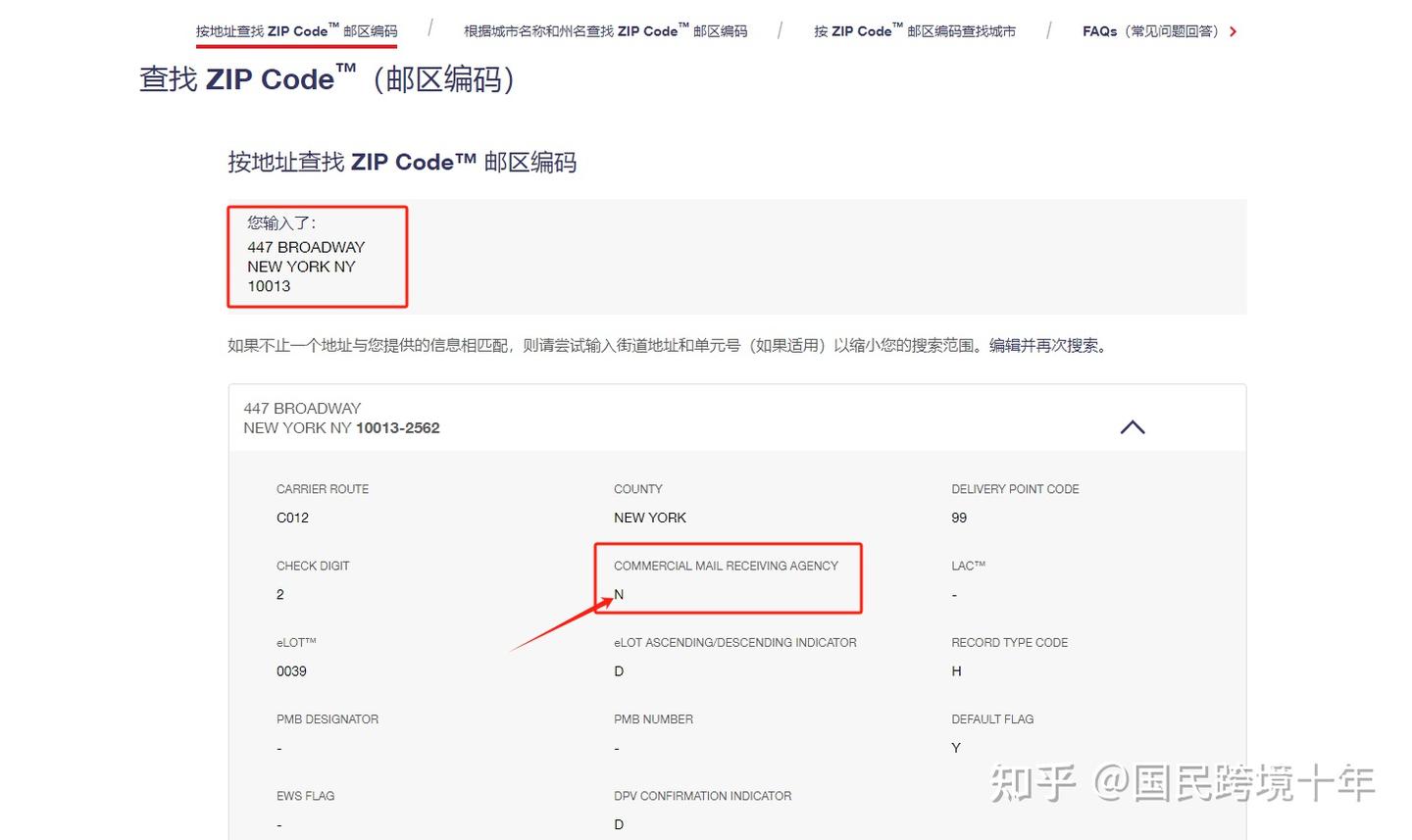
Task: Click the PMB NUMBER label
Action: click(x=653, y=719)
